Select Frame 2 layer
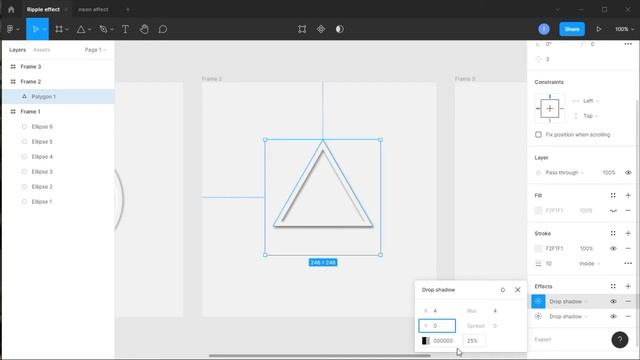Screen dimensions: 640x360 pos(58,82)
